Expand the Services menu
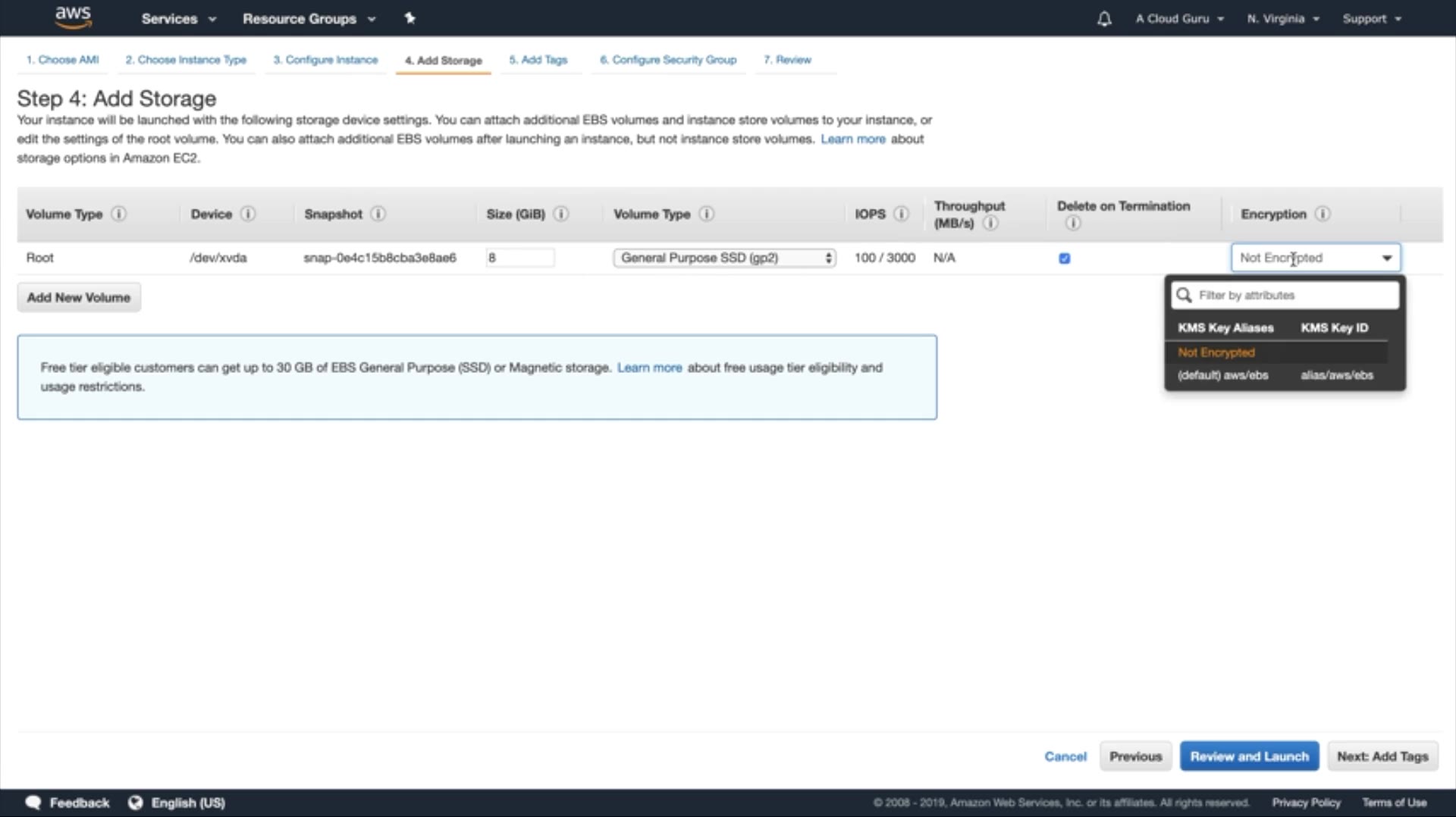 [178, 19]
